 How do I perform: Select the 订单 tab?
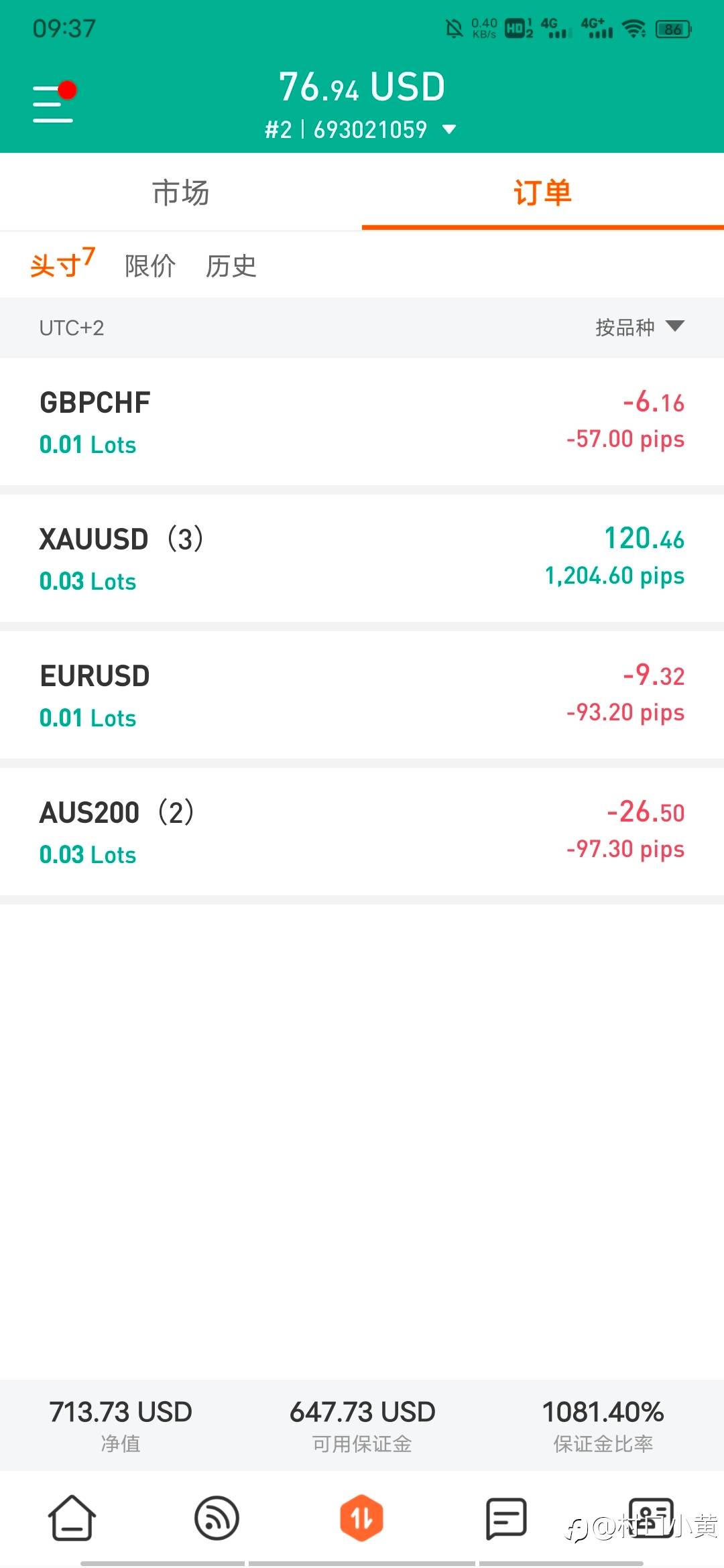click(x=543, y=192)
